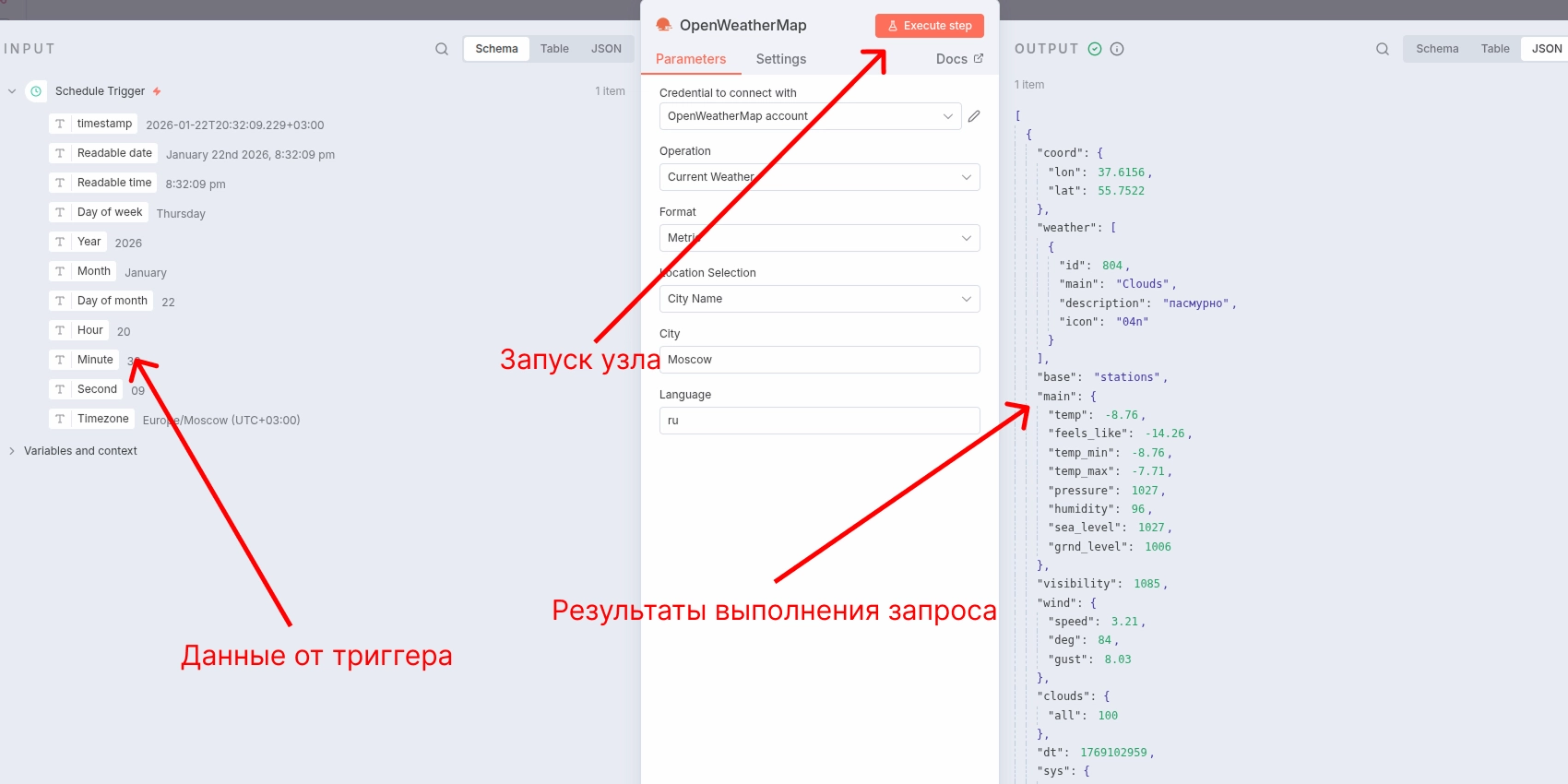Open the Docs external link
The image size is (1568, 784).
coord(959,59)
